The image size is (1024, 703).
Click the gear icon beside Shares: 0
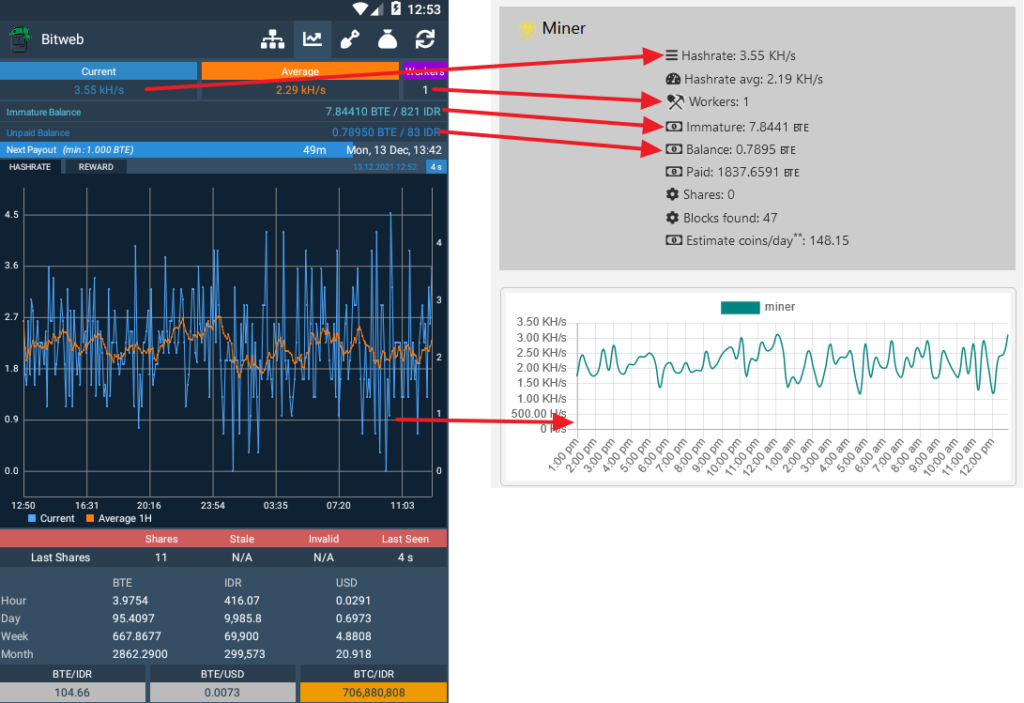[x=672, y=195]
